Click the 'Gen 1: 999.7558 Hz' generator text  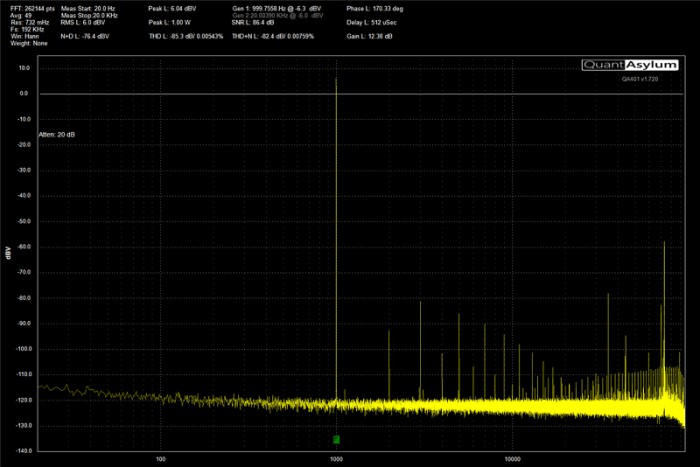pos(277,8)
